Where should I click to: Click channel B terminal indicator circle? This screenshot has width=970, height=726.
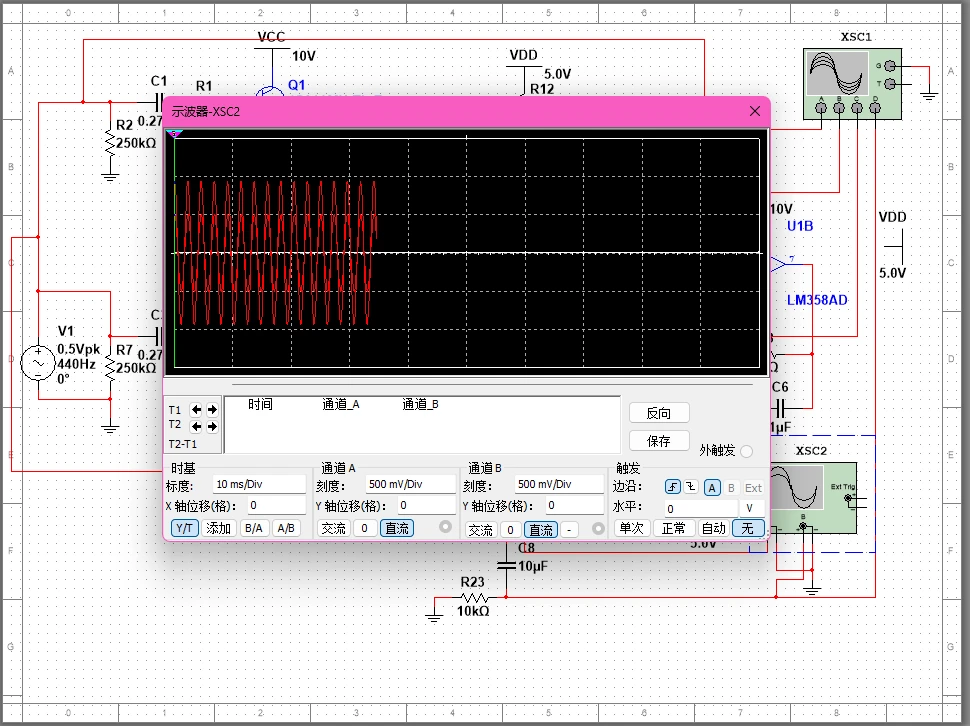pos(598,528)
